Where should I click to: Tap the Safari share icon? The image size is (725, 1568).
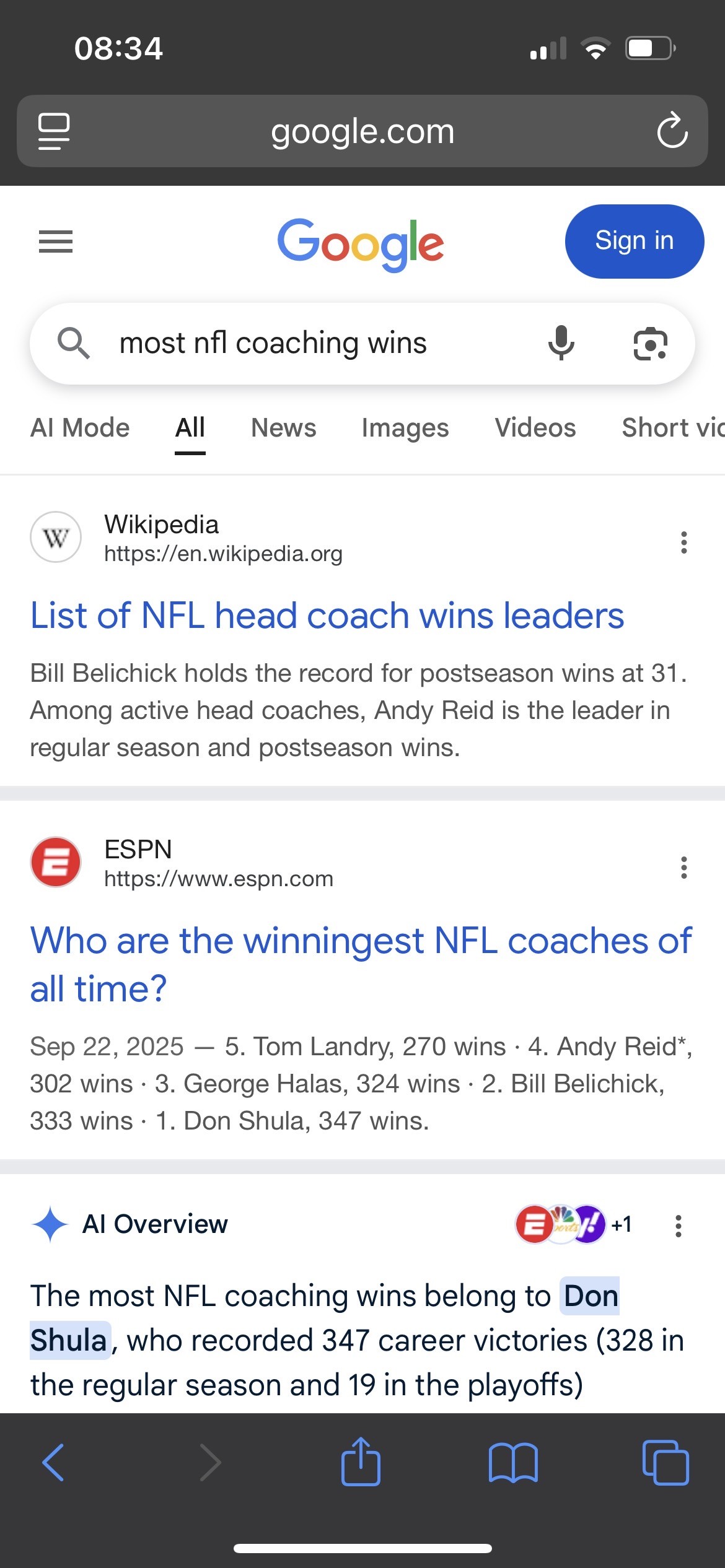pyautogui.click(x=361, y=1462)
